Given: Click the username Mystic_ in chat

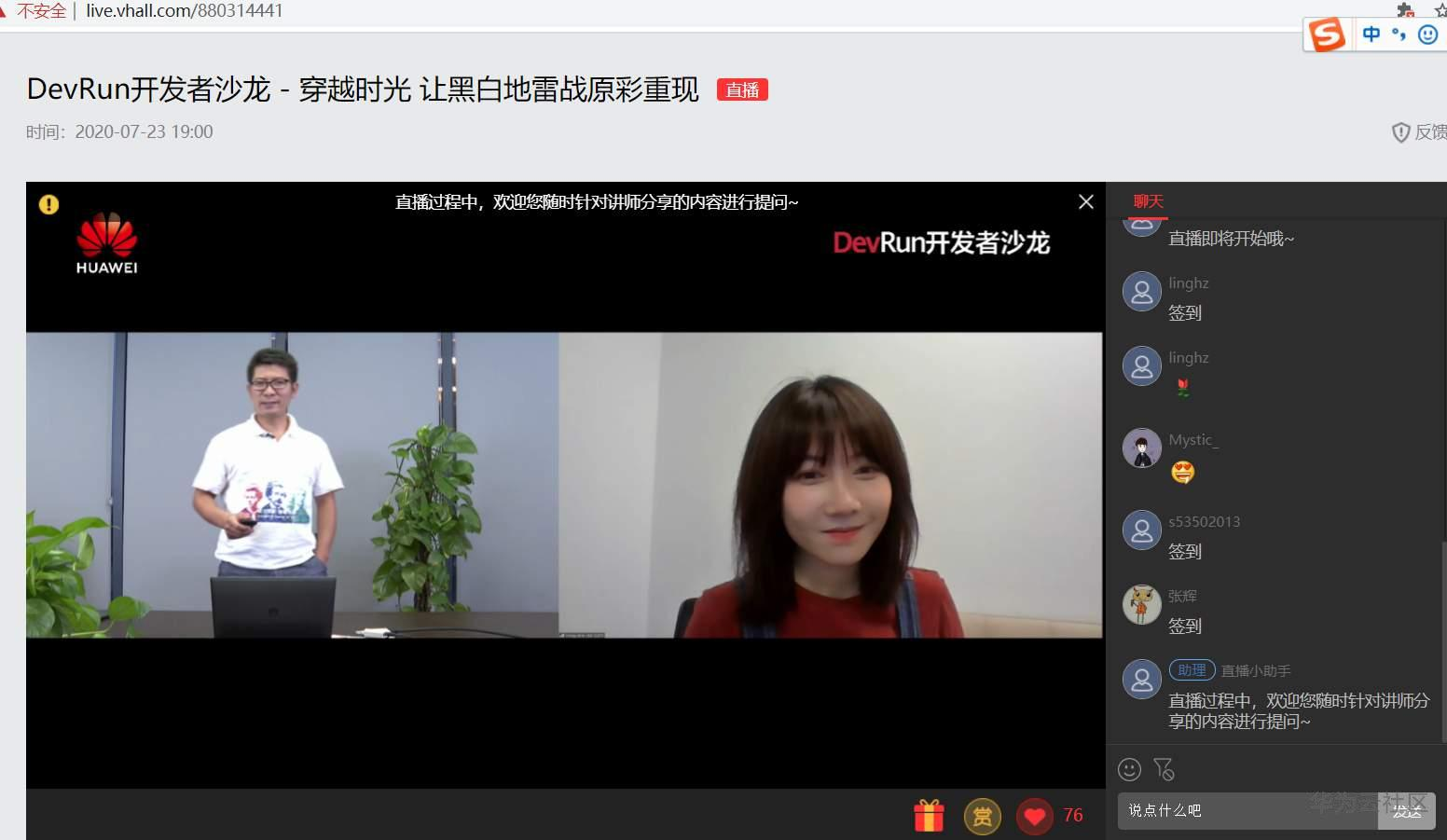Looking at the screenshot, I should [1193, 440].
